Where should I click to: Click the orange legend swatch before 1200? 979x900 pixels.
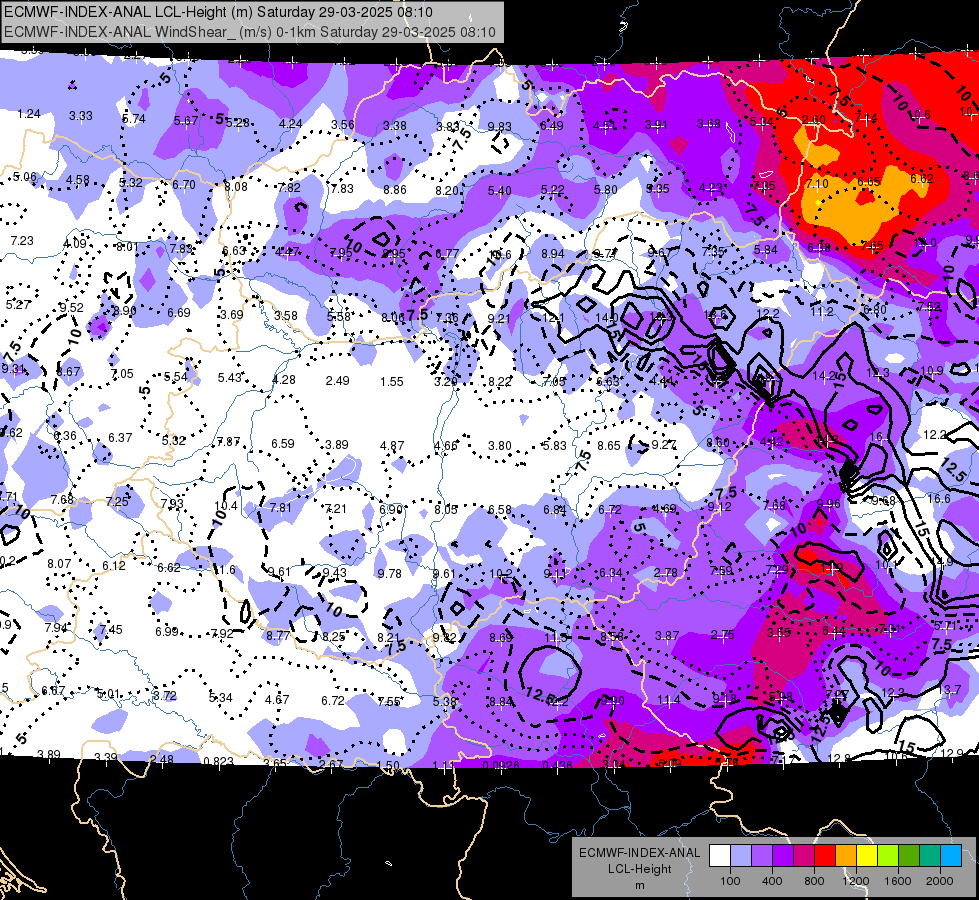(x=846, y=856)
